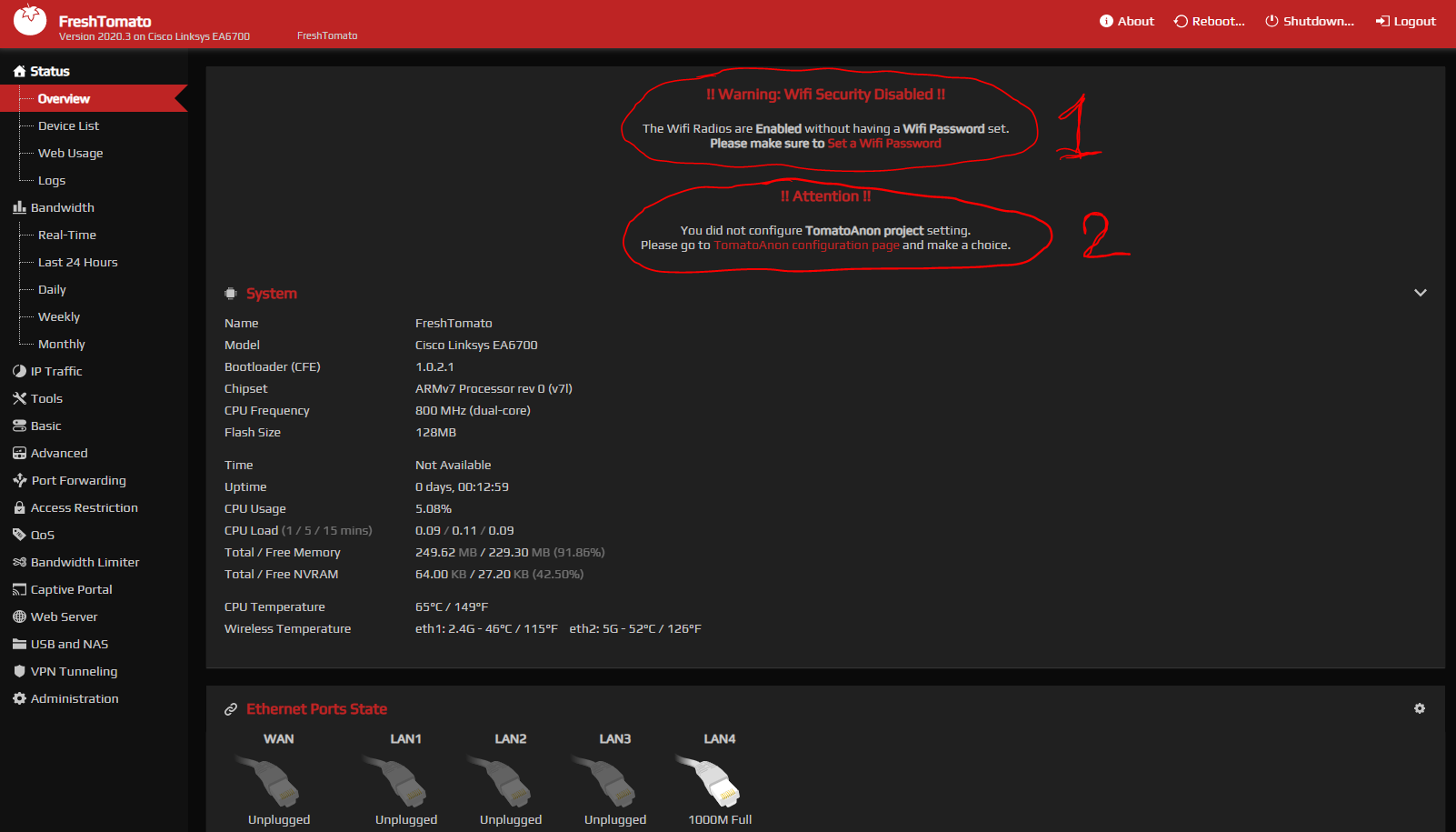Open 'Set a Wifi Password' link
The height and width of the screenshot is (832, 1456).
[x=884, y=144]
